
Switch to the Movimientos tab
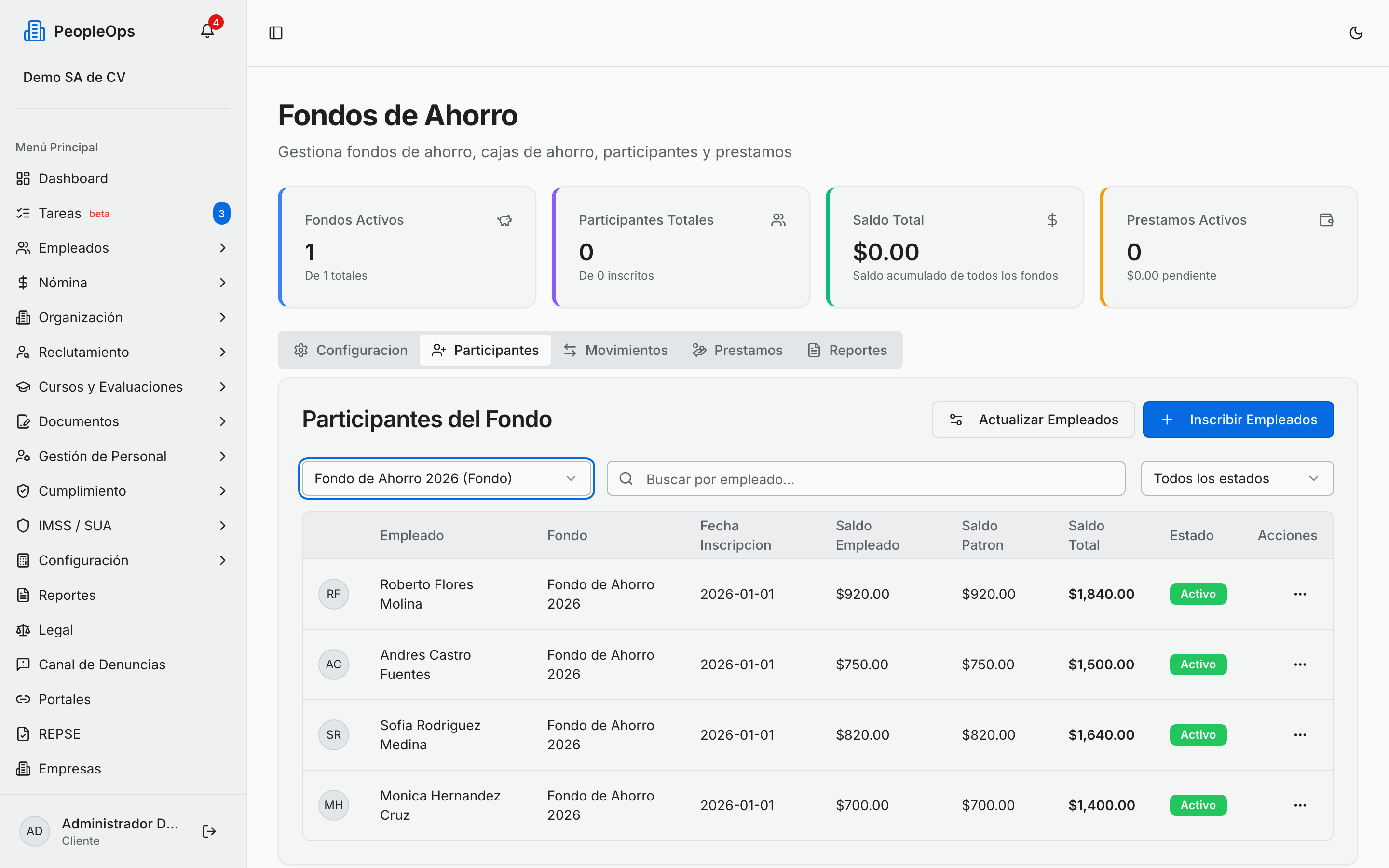point(615,350)
